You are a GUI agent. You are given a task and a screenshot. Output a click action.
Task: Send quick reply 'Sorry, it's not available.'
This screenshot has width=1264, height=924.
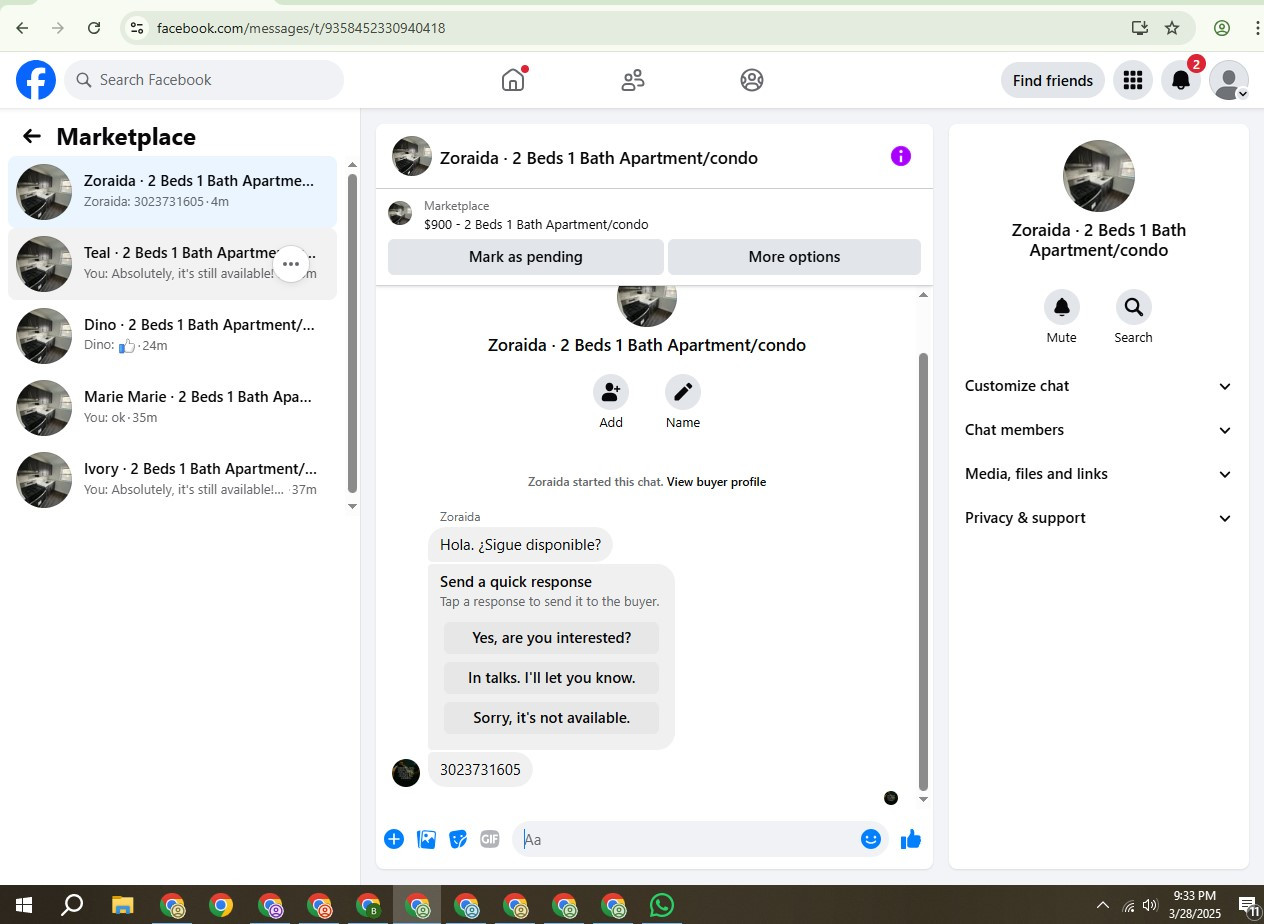552,718
